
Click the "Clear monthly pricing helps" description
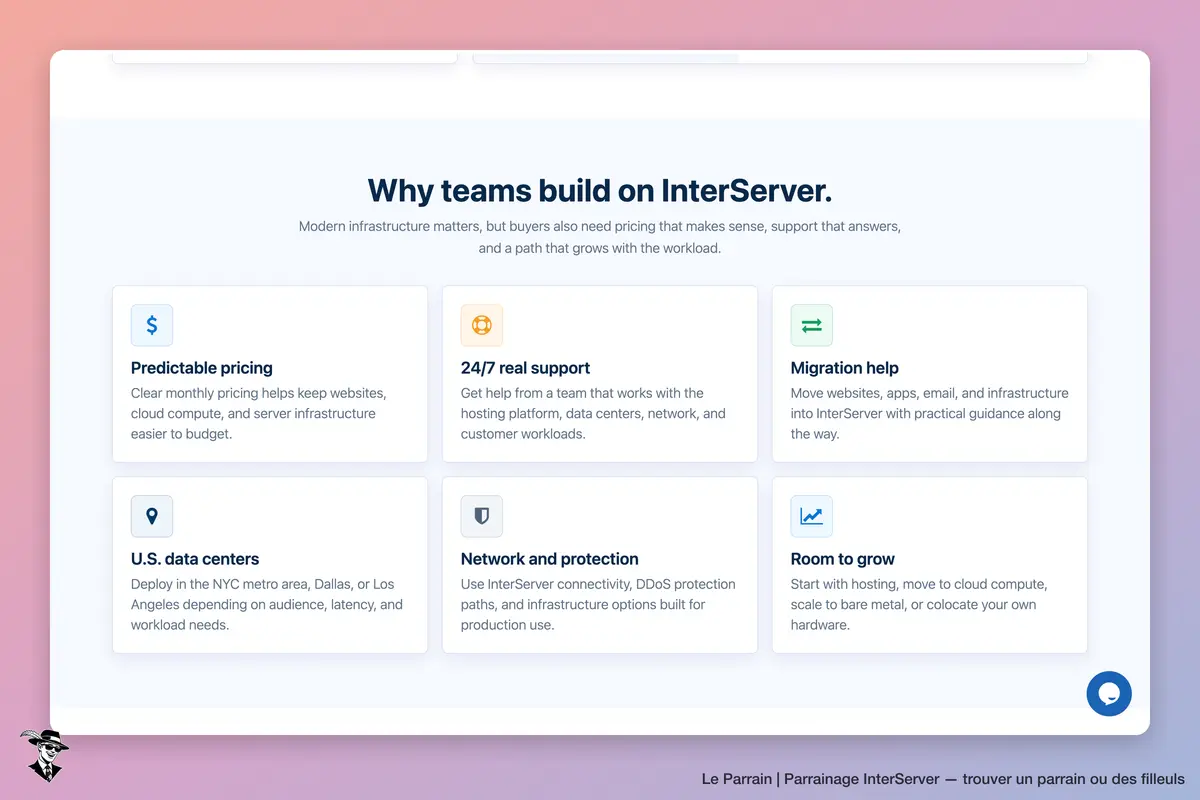258,413
